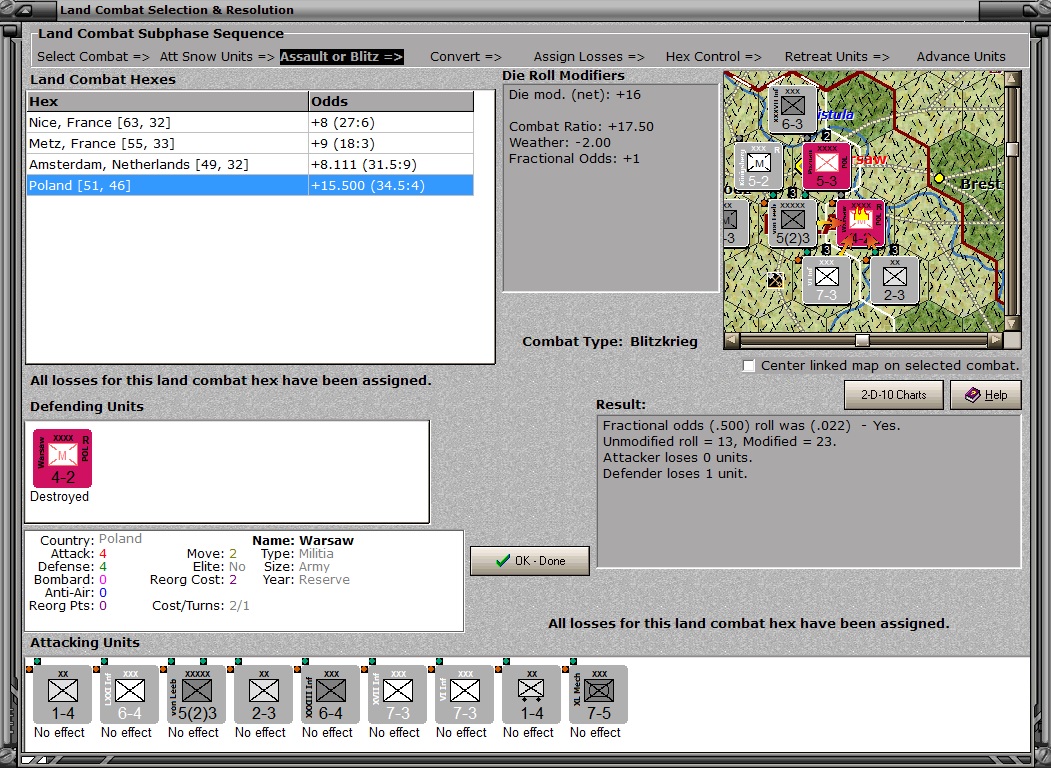The height and width of the screenshot is (768, 1051).
Task: Click the Combat Type: Blitzkrieg label
Action: click(610, 342)
